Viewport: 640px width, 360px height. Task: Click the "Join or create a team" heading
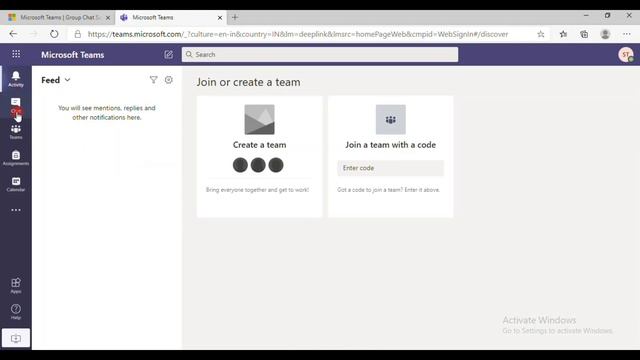pyautogui.click(x=248, y=82)
